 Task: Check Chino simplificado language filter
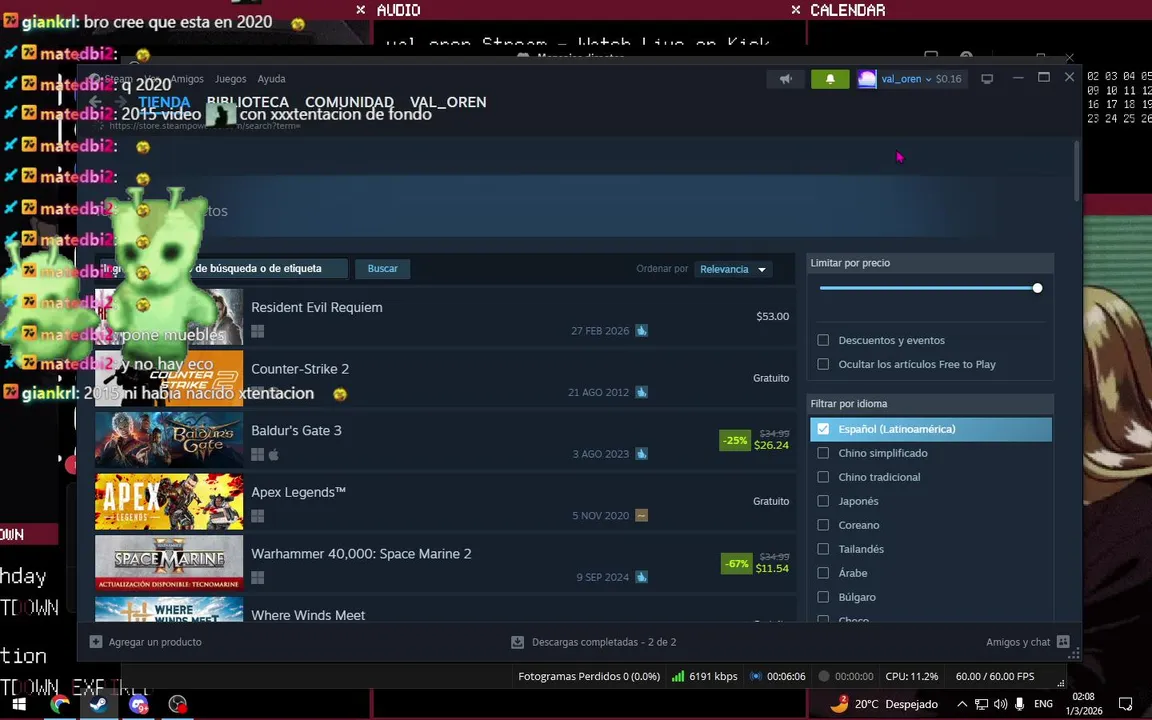pos(823,453)
